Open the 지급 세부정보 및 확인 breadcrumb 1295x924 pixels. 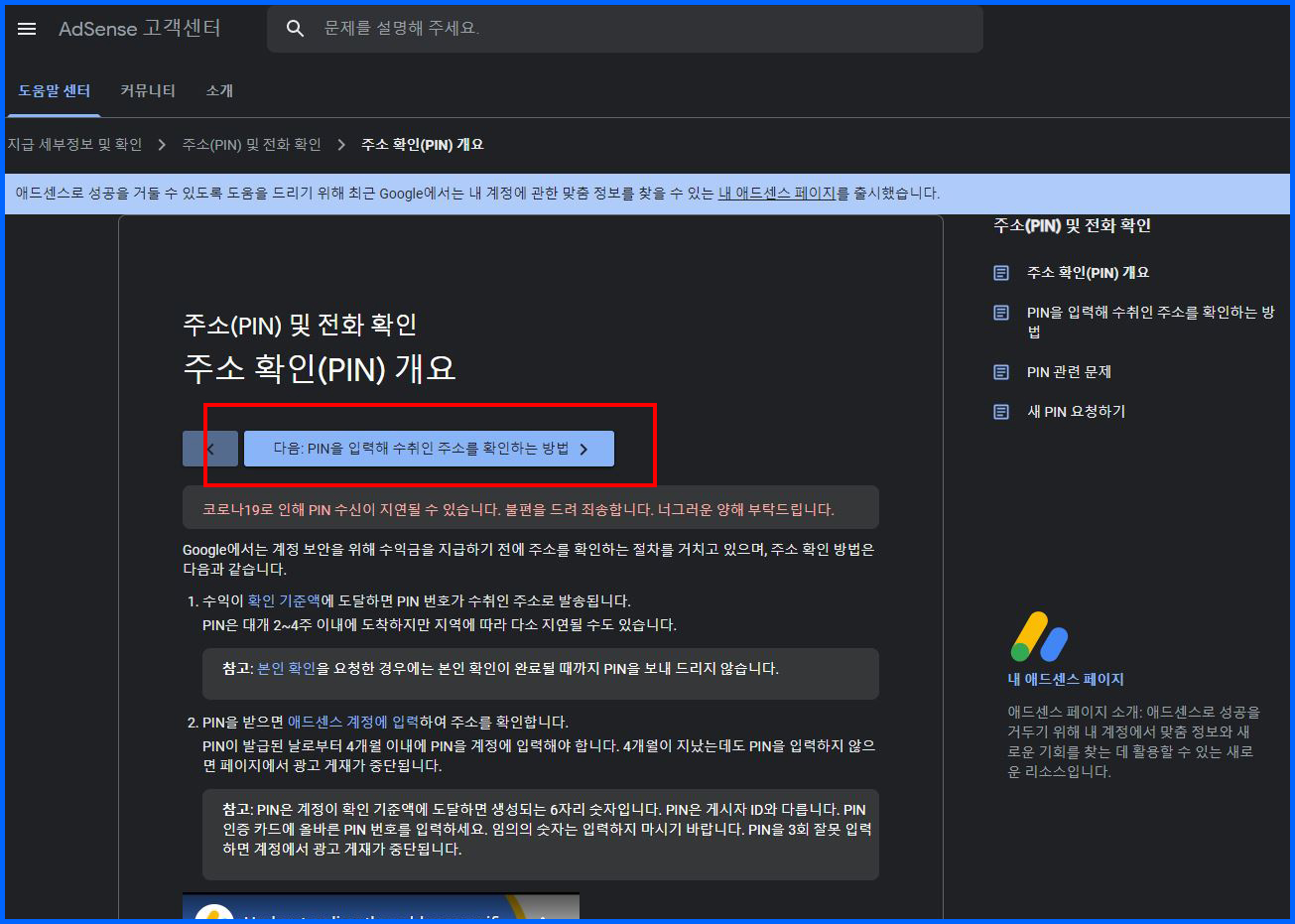click(x=74, y=145)
